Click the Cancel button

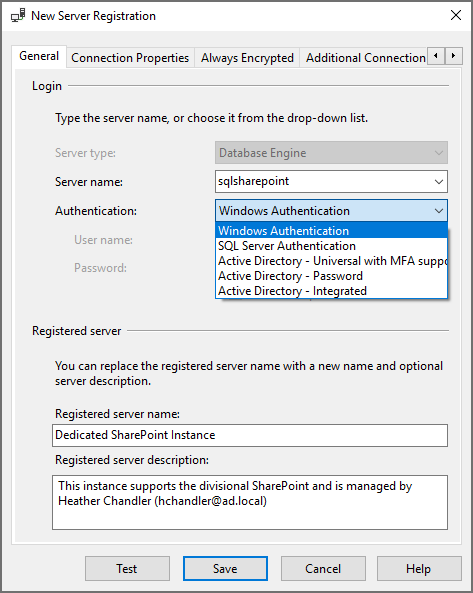[323, 568]
